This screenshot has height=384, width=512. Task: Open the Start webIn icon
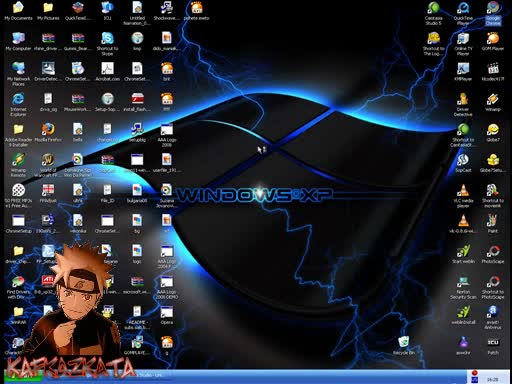point(463,254)
